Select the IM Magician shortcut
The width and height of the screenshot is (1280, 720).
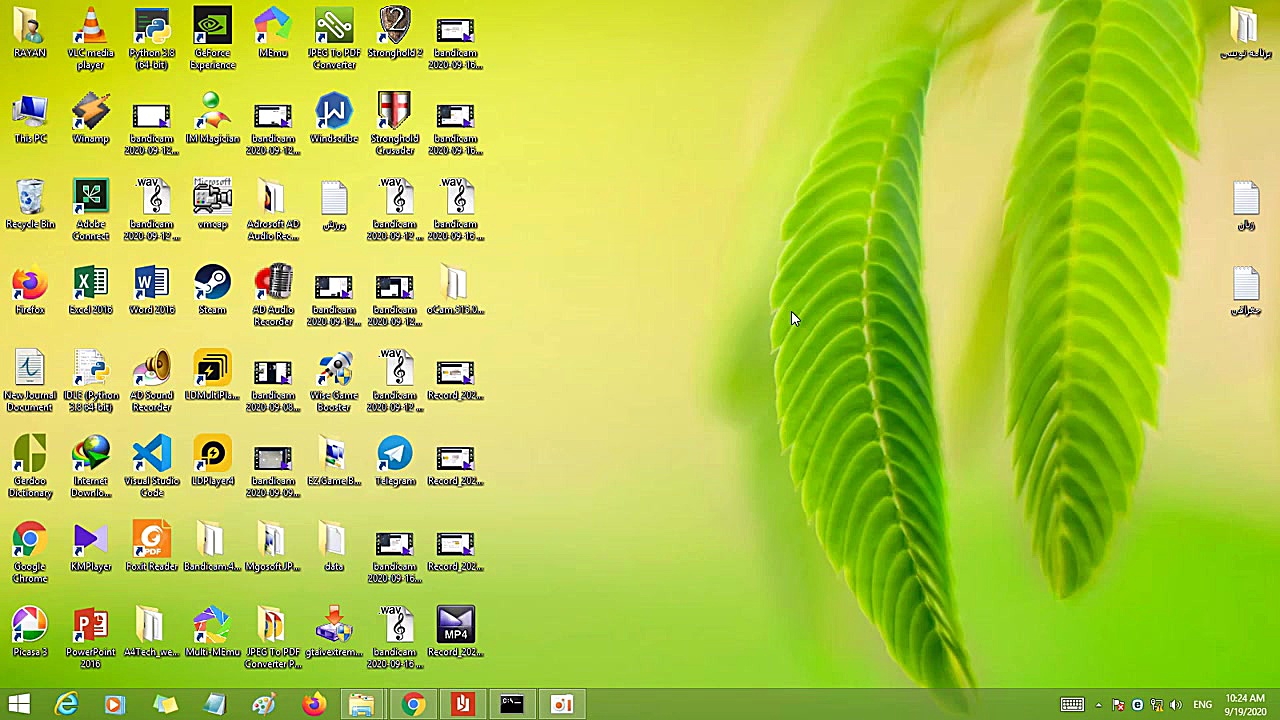(213, 120)
